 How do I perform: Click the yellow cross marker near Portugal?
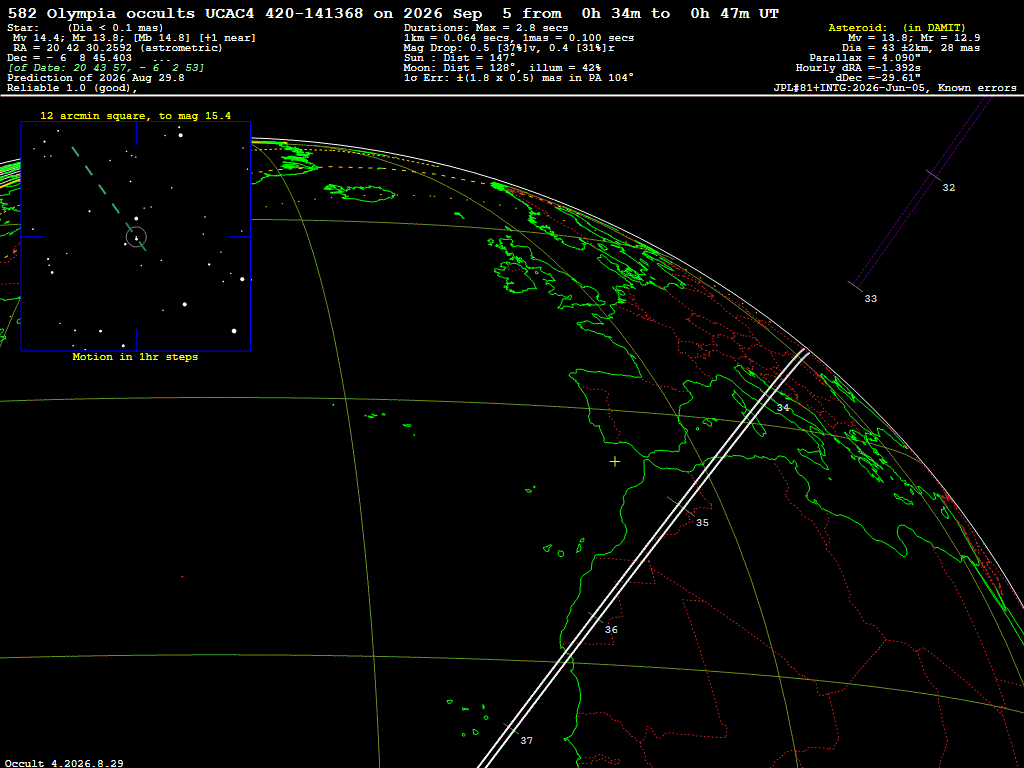(615, 462)
